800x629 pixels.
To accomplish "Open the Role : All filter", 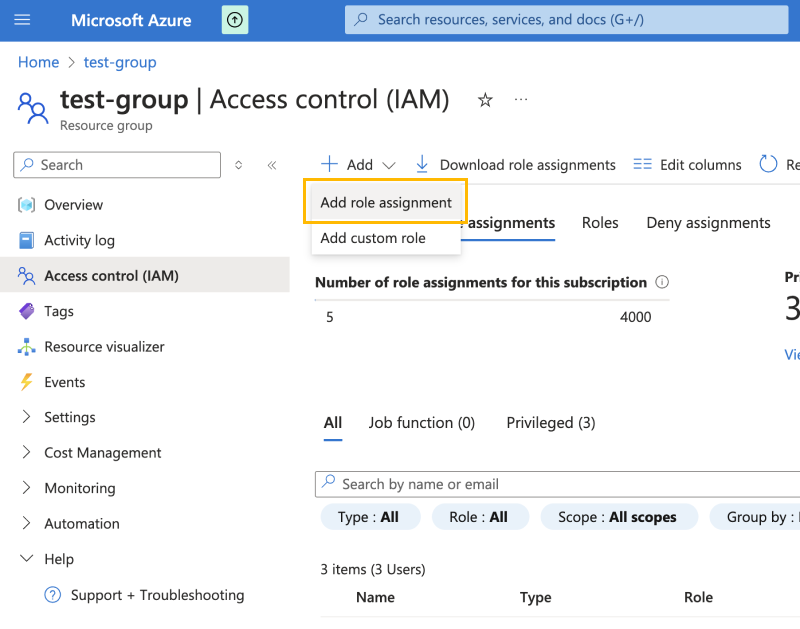I will [x=480, y=517].
